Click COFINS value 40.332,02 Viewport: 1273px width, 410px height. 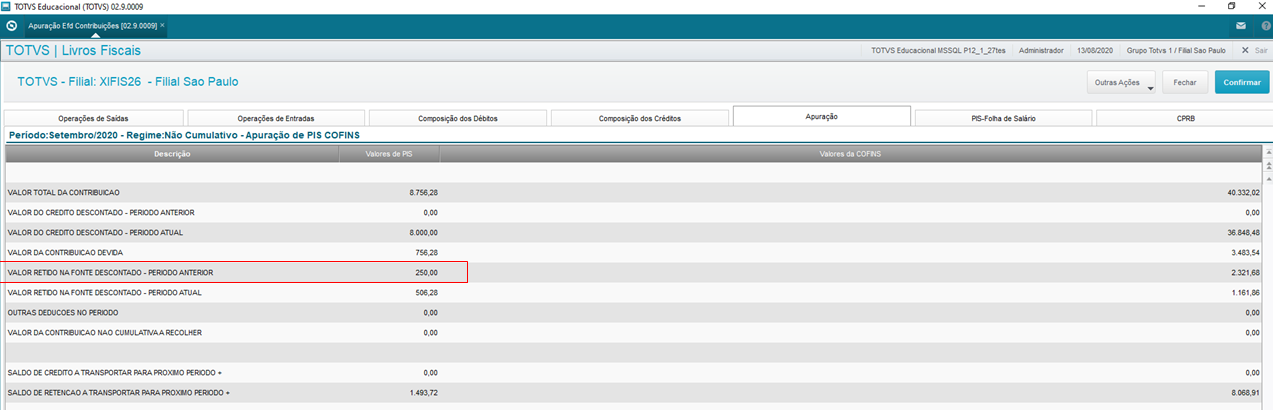coord(1243,192)
